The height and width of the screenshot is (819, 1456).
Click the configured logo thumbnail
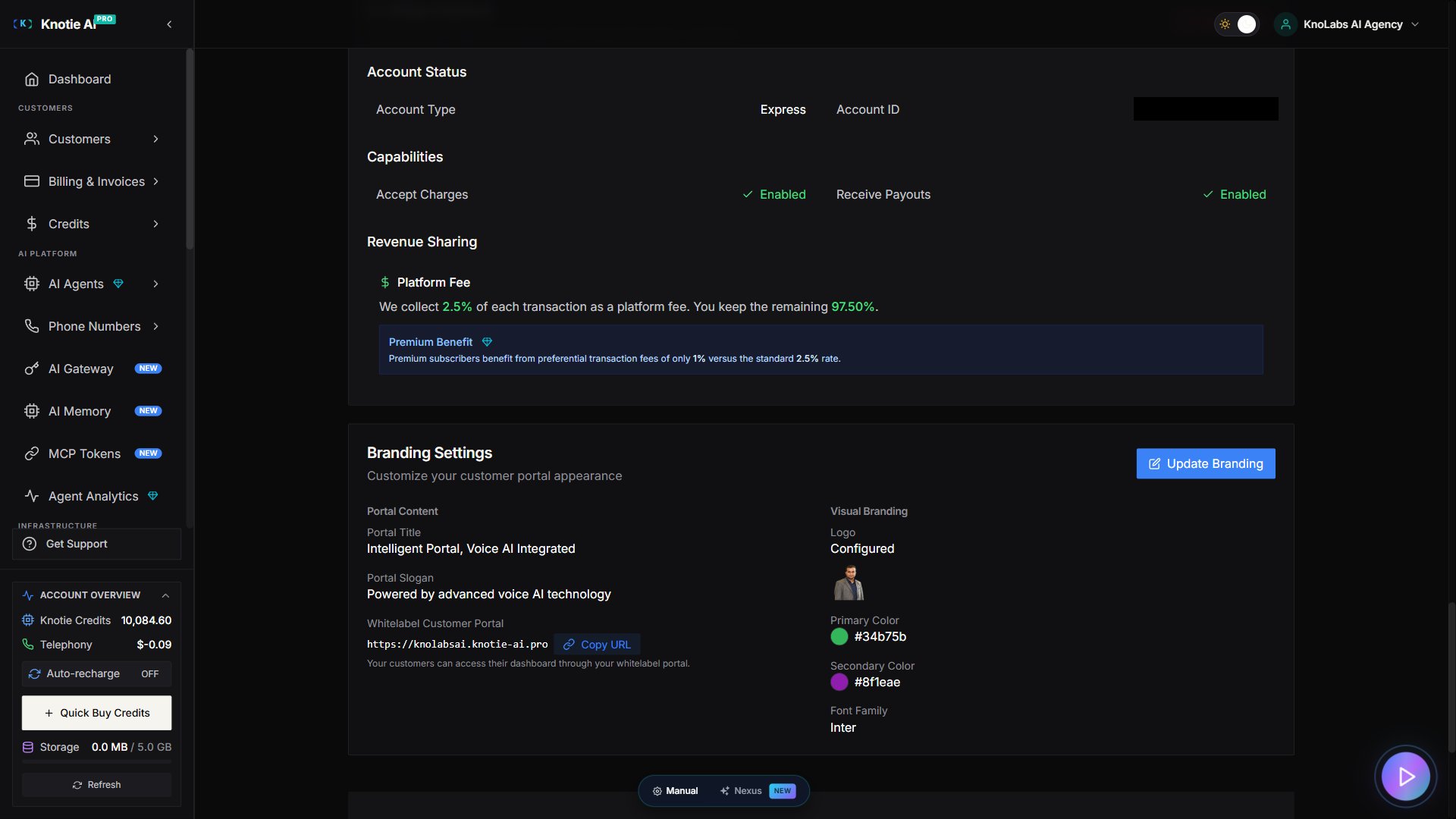coord(849,582)
